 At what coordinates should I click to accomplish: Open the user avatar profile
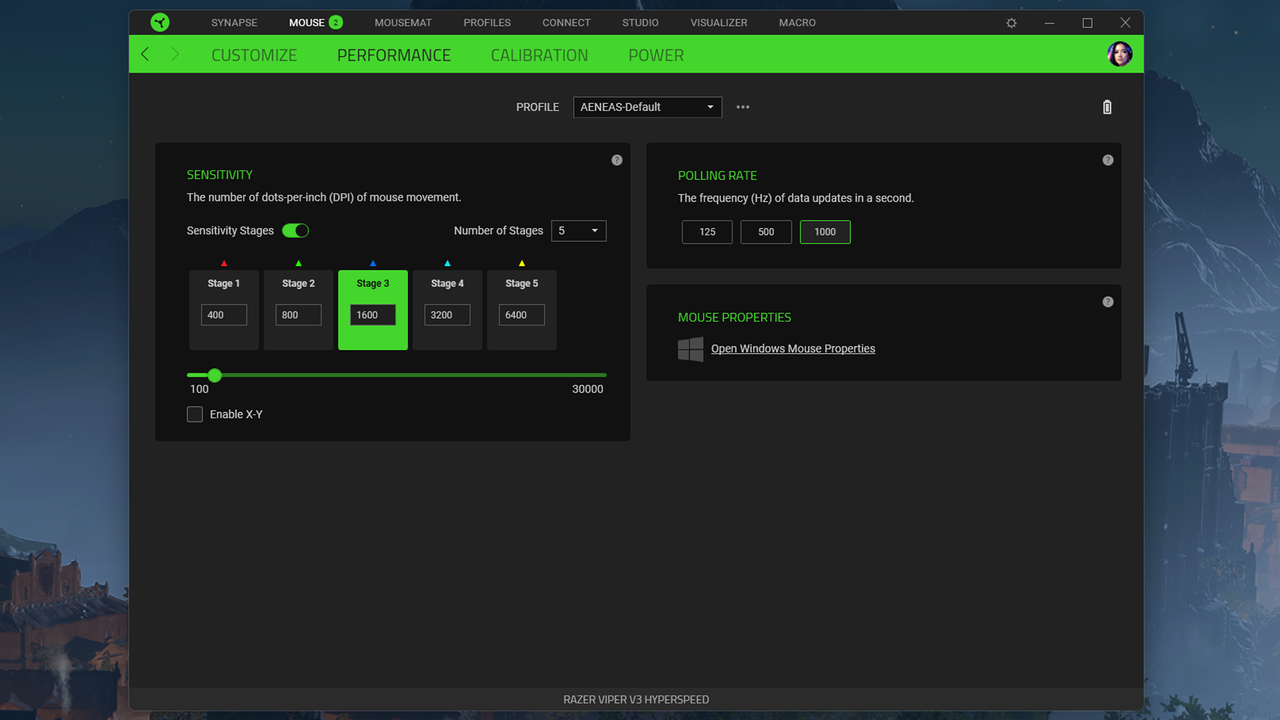click(x=1120, y=54)
